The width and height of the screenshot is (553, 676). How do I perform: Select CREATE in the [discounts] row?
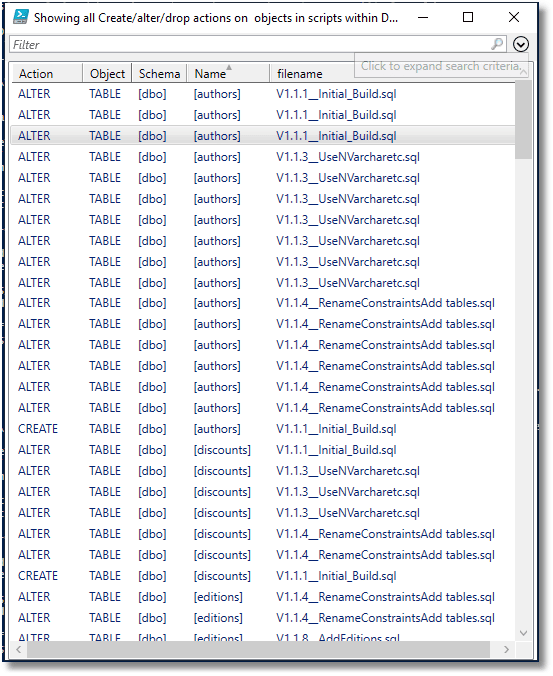(x=38, y=576)
